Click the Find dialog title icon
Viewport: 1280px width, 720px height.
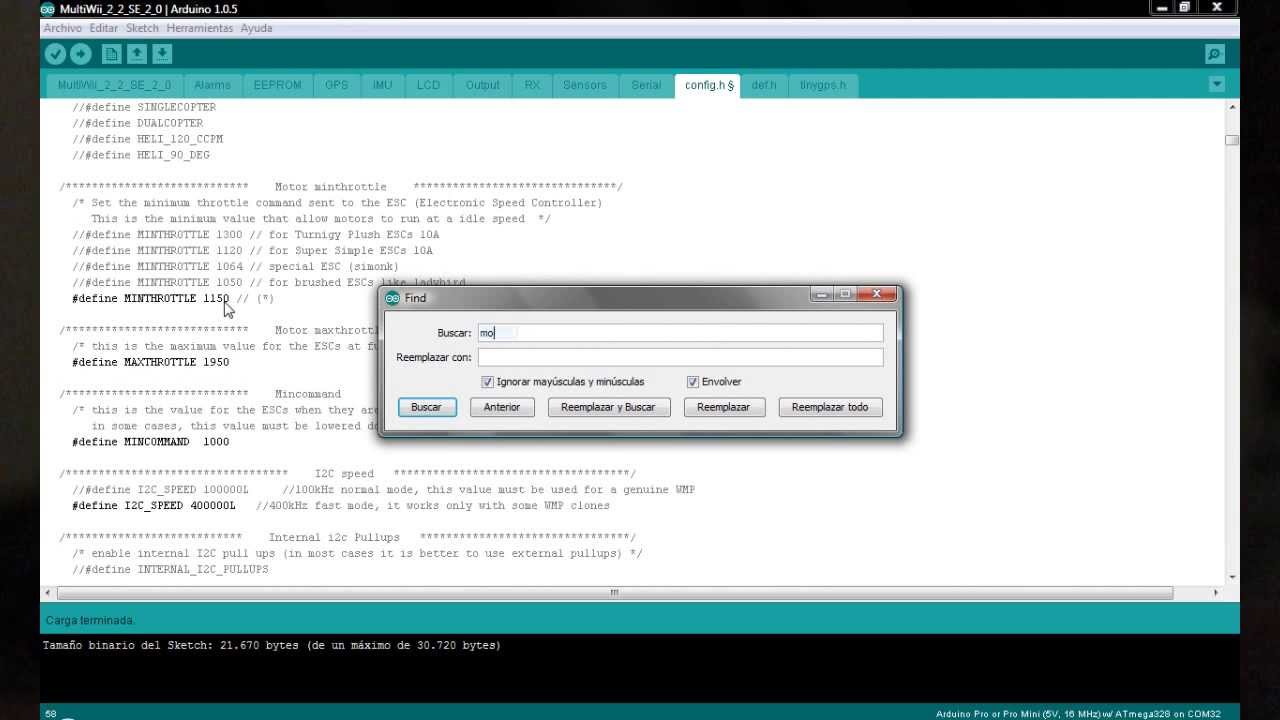click(392, 298)
